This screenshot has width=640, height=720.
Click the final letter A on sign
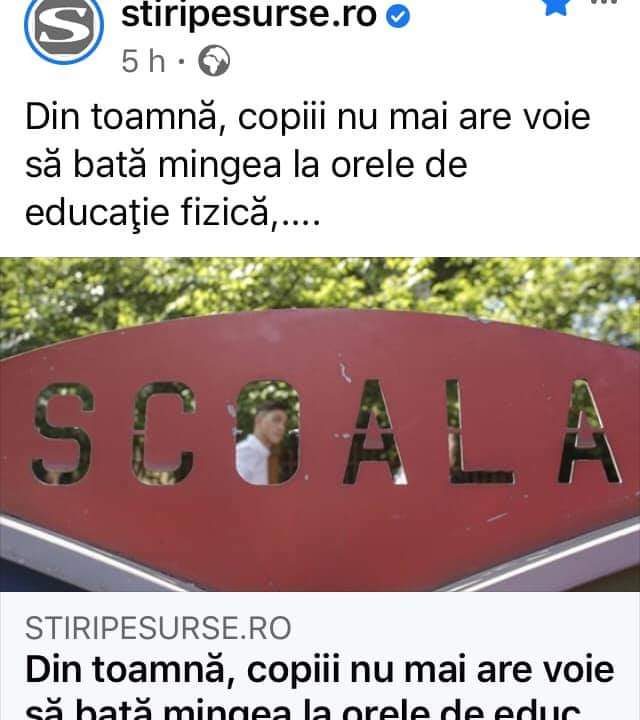(x=589, y=432)
